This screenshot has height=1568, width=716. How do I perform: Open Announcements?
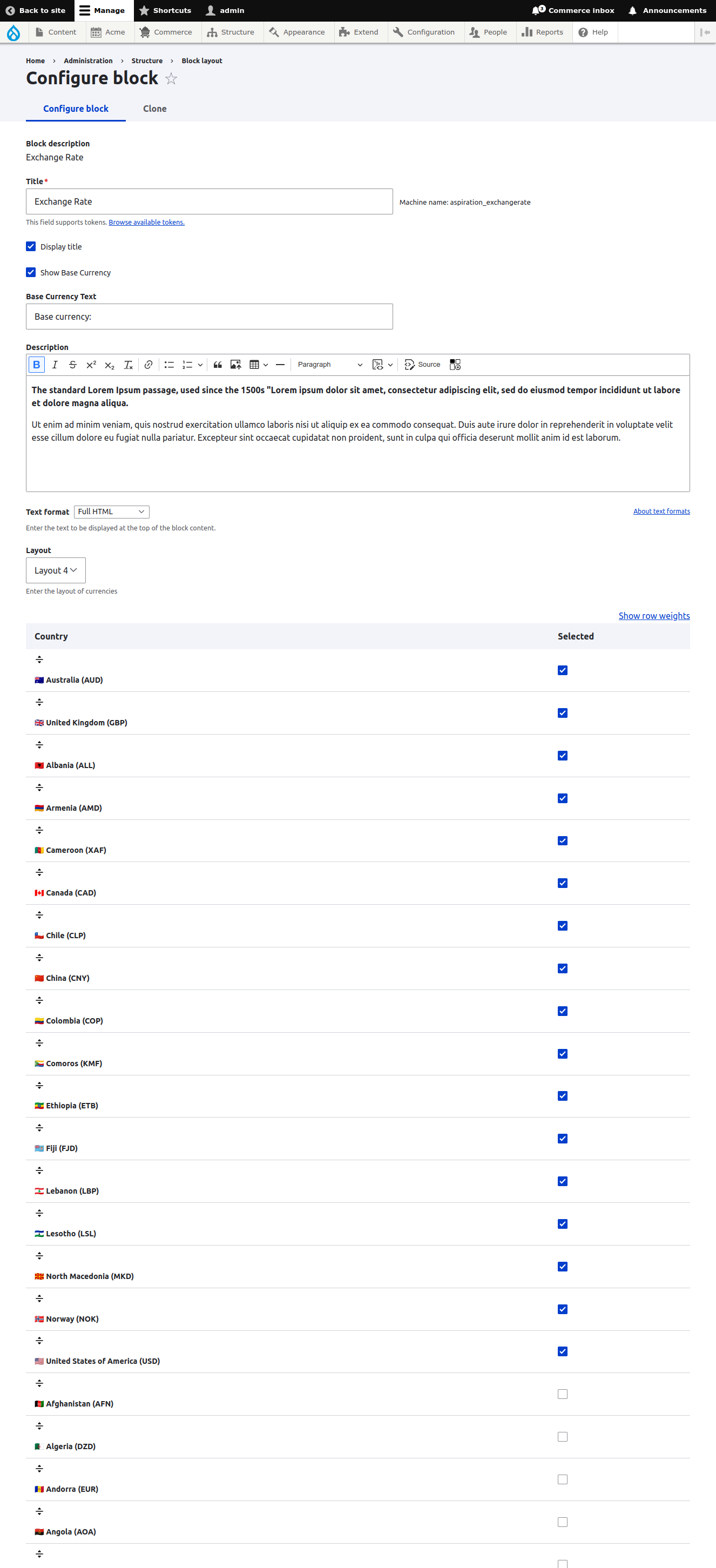click(x=667, y=10)
